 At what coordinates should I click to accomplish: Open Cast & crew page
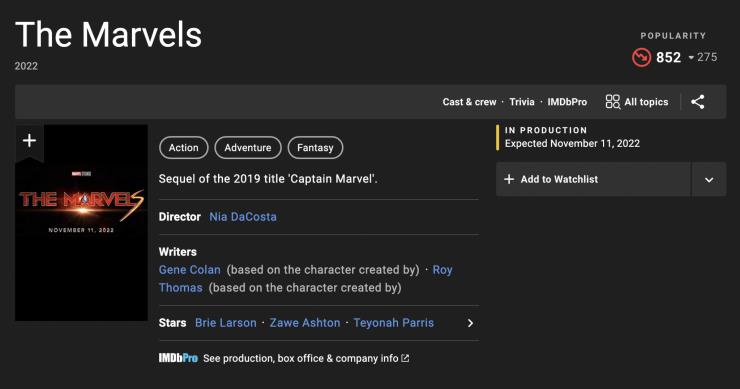(469, 102)
